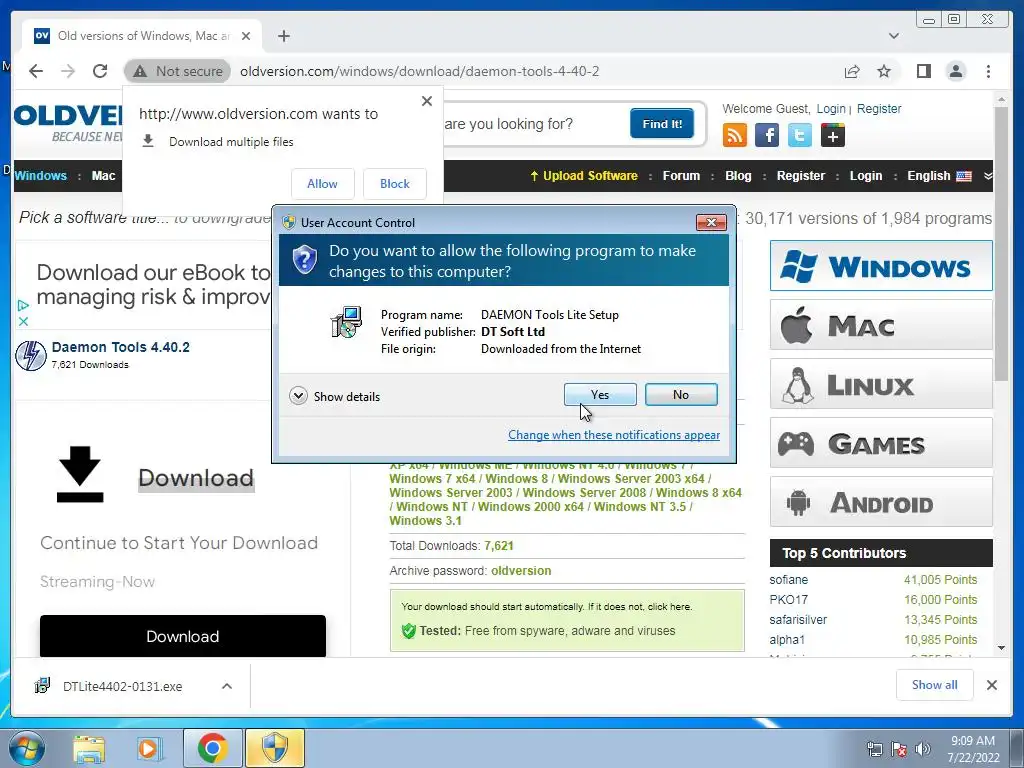Click the Twitter icon
The width and height of the screenshot is (1024, 768).
[800, 135]
